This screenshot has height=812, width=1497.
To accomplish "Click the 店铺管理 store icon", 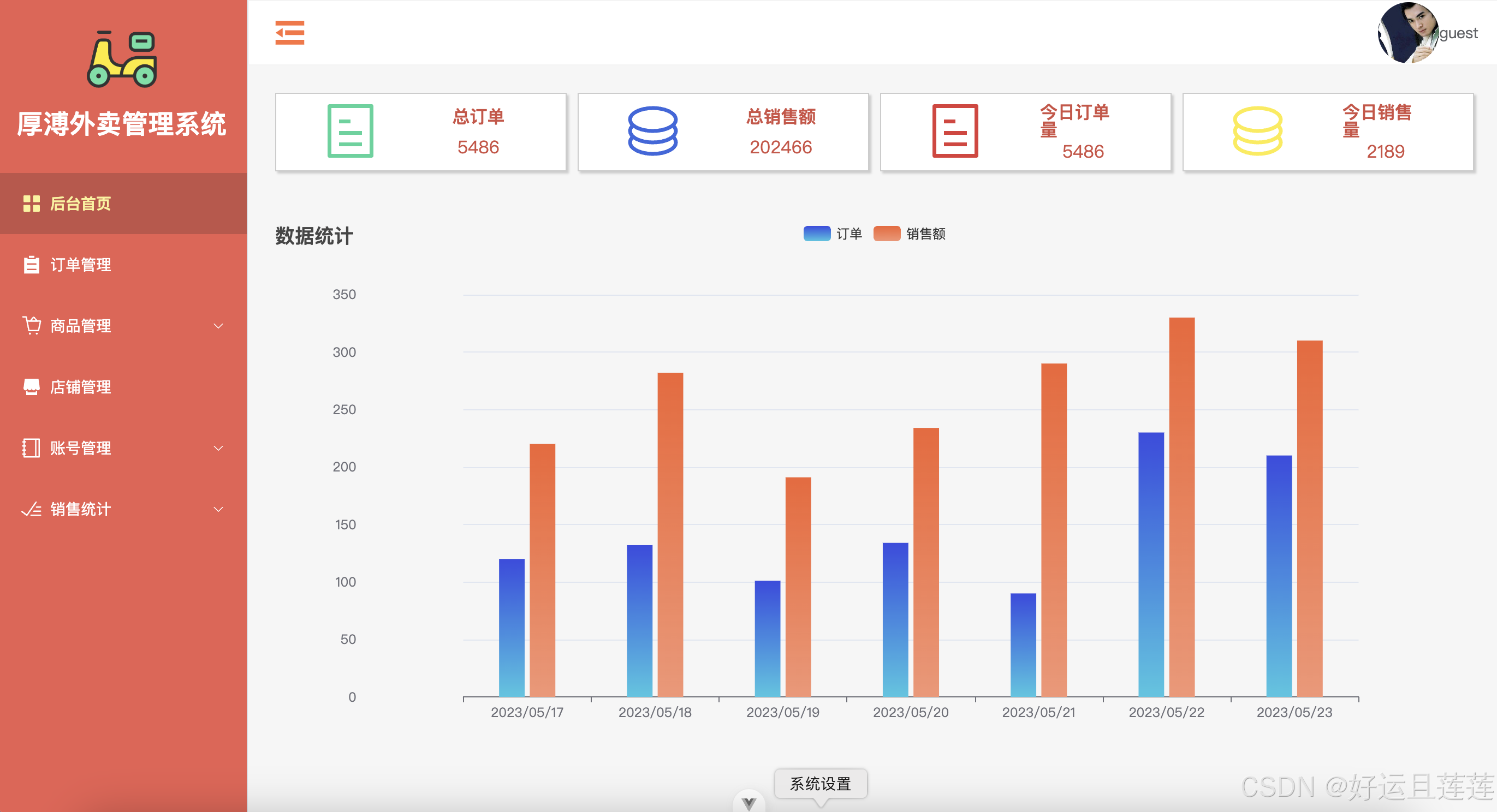I will (31, 387).
